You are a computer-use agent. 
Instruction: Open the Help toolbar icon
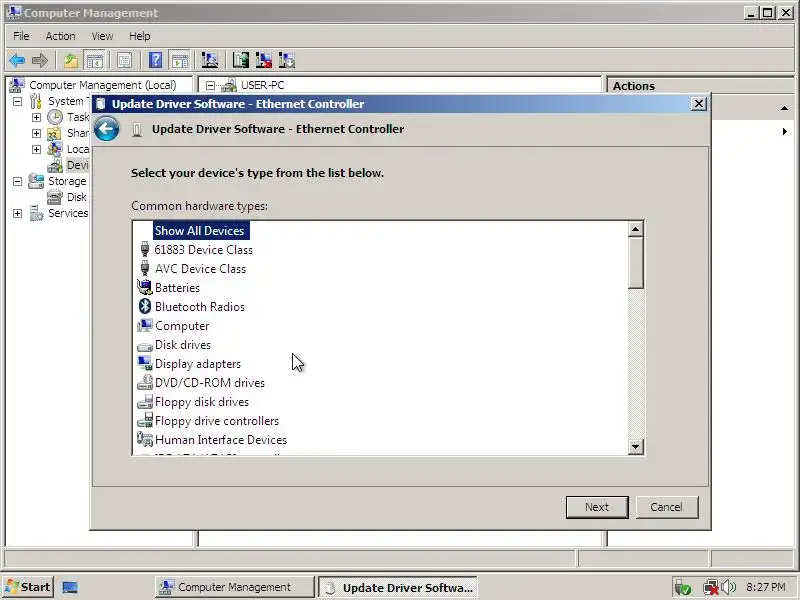click(156, 61)
